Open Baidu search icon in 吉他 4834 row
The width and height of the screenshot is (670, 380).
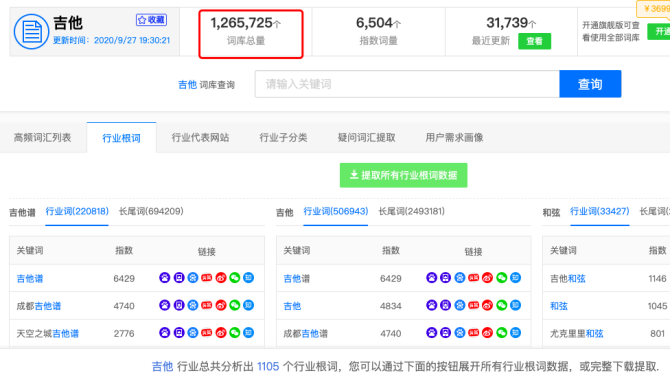tap(432, 305)
